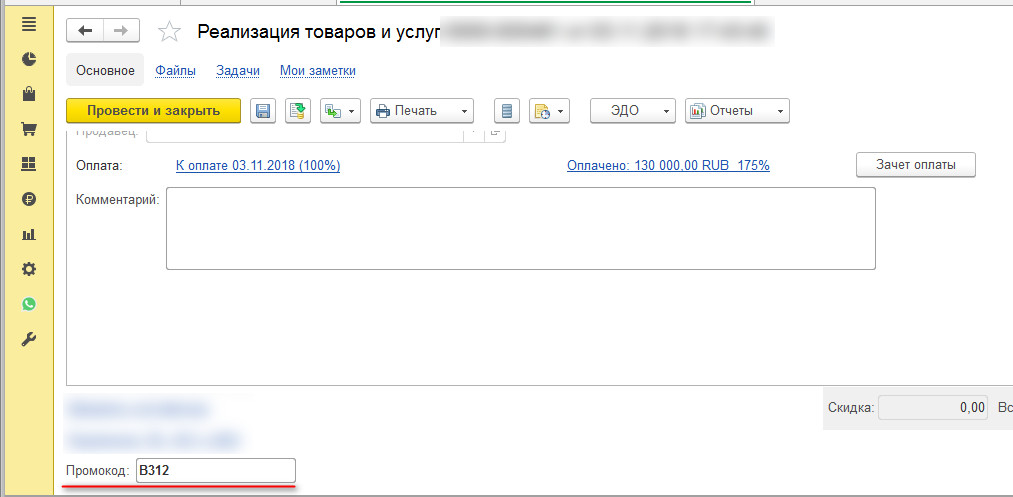The width and height of the screenshot is (1013, 497).
Task: Open the ЭДО dropdown menu
Action: [632, 111]
